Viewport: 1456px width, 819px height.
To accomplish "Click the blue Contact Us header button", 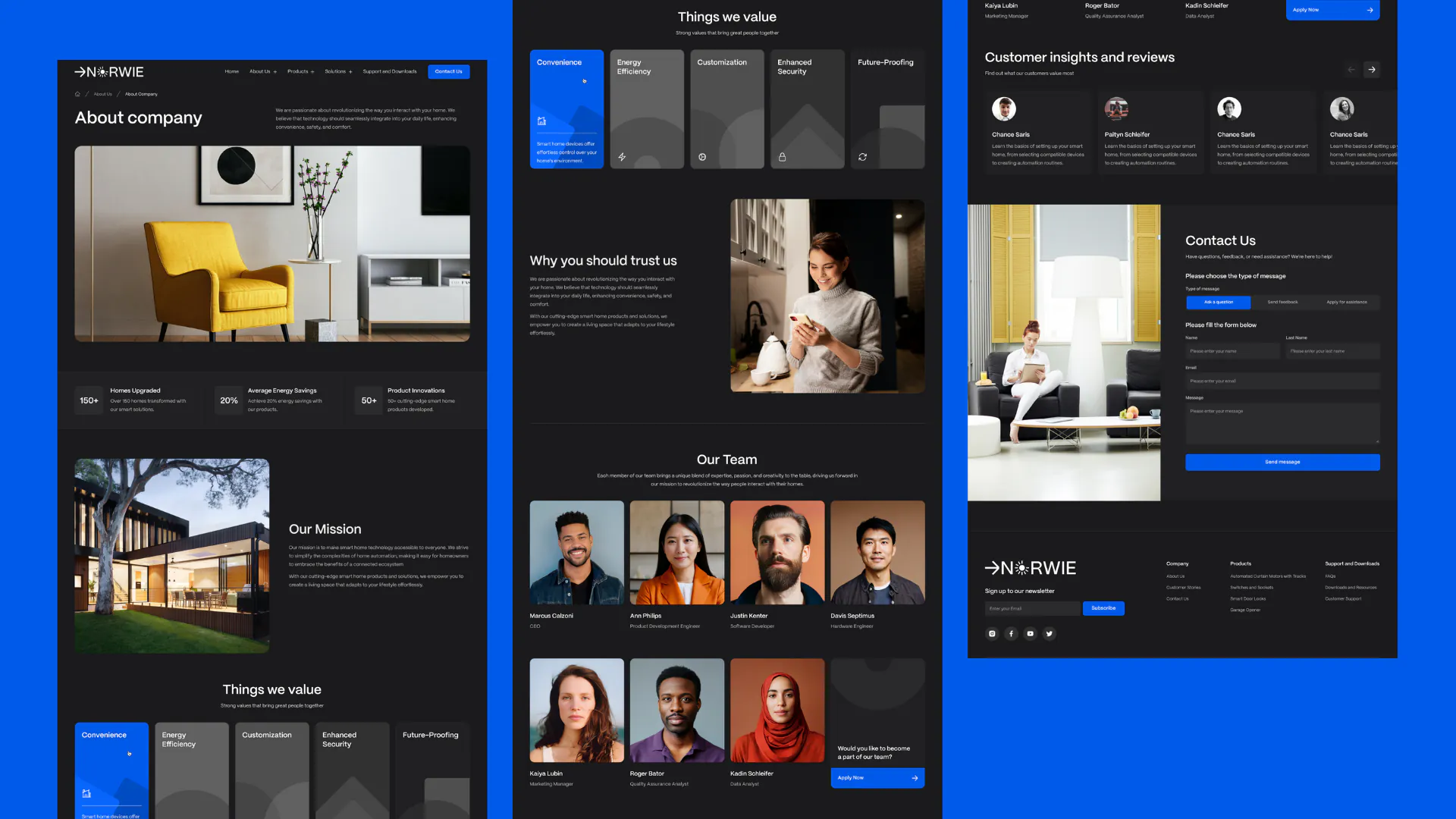I will (x=449, y=72).
